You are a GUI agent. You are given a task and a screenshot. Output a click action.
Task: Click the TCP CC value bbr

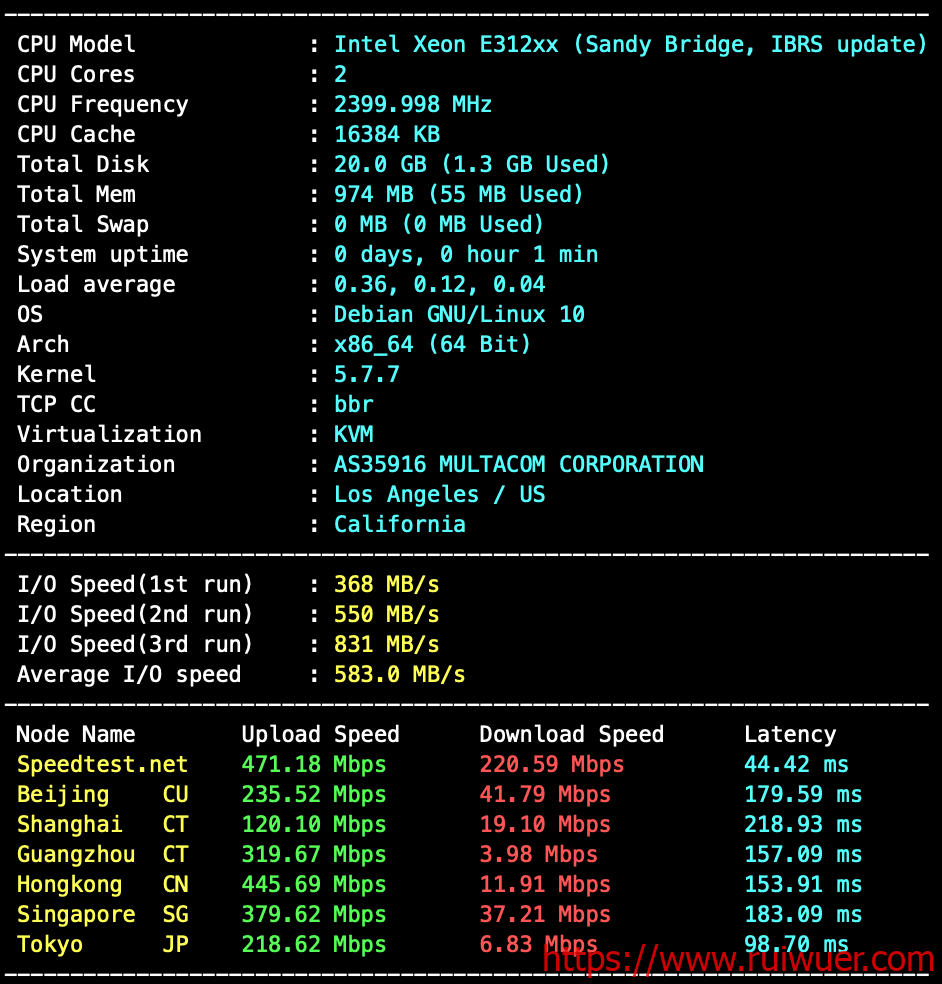pos(354,404)
